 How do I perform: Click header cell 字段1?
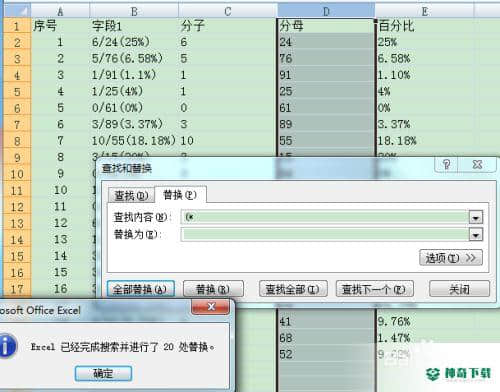point(134,26)
